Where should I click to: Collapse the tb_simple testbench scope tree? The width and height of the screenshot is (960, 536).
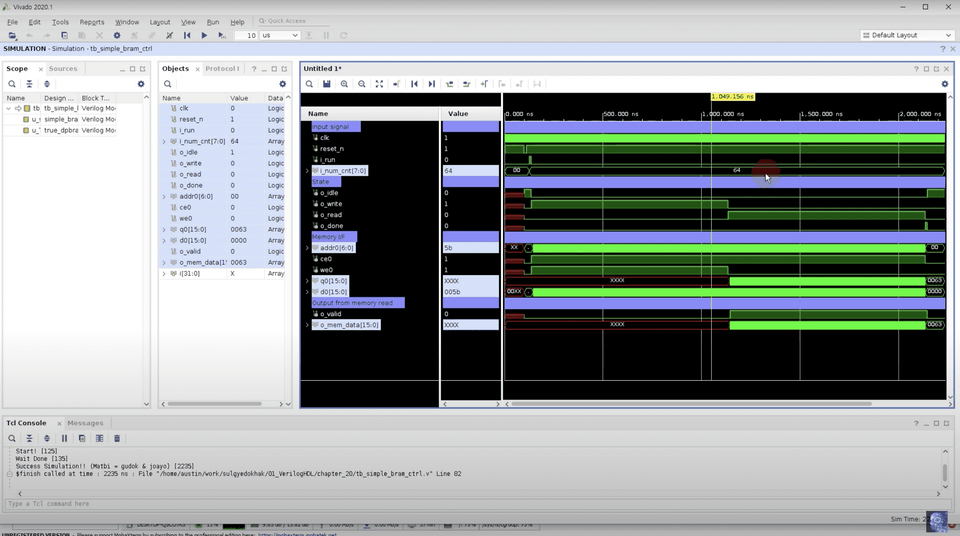click(9, 108)
